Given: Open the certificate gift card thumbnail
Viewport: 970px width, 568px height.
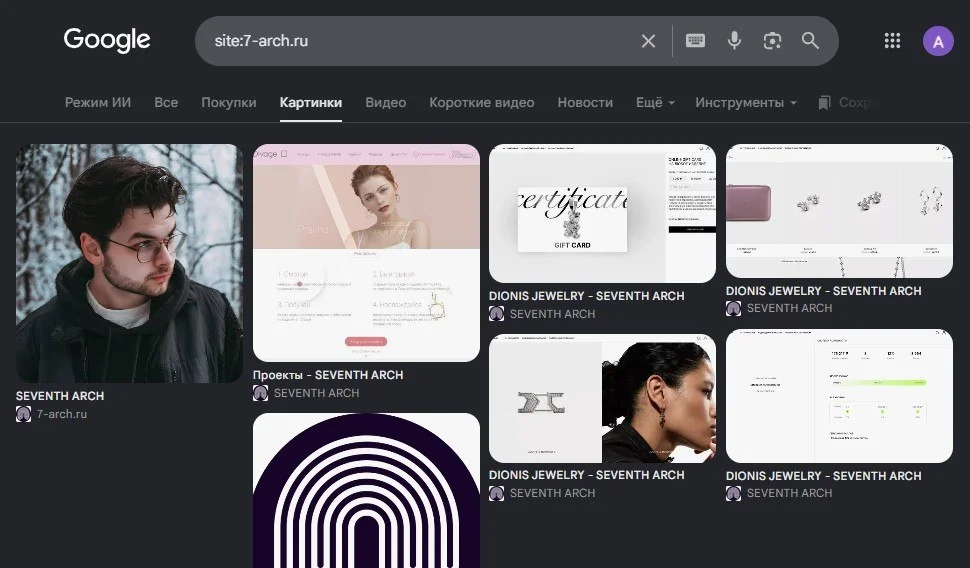Looking at the screenshot, I should [603, 213].
